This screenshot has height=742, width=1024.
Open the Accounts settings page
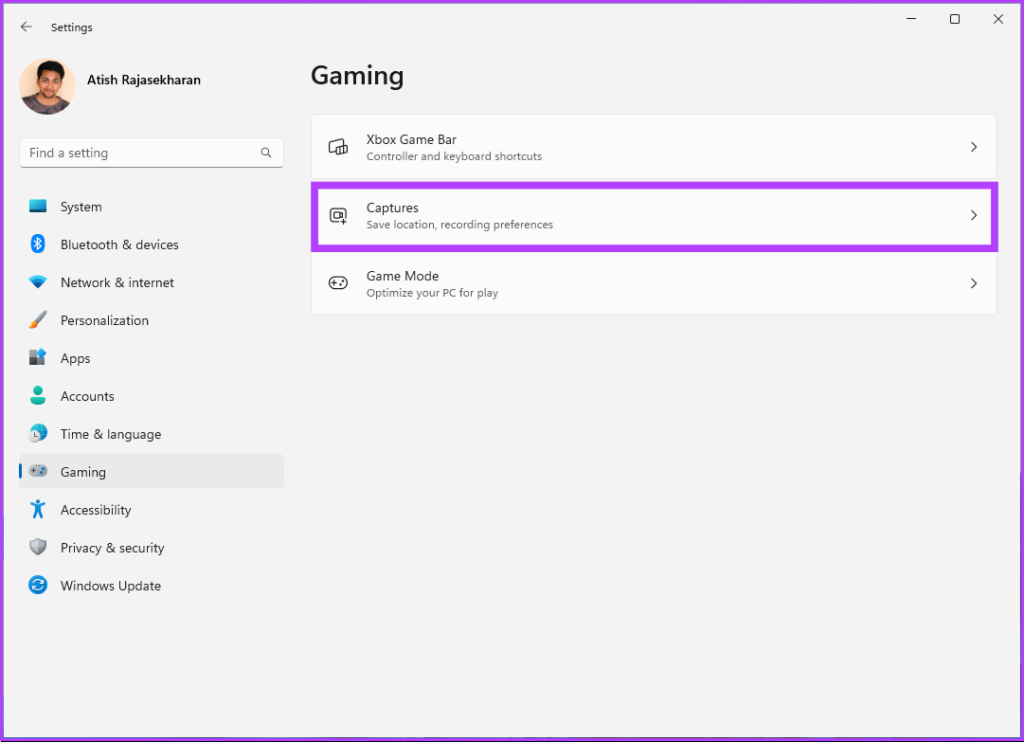pyautogui.click(x=87, y=396)
